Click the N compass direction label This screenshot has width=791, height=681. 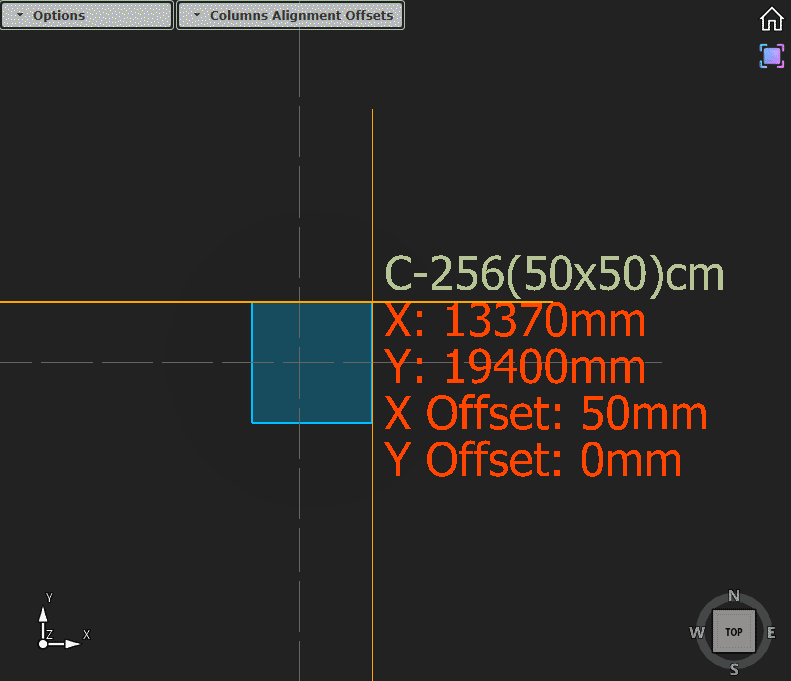point(734,596)
